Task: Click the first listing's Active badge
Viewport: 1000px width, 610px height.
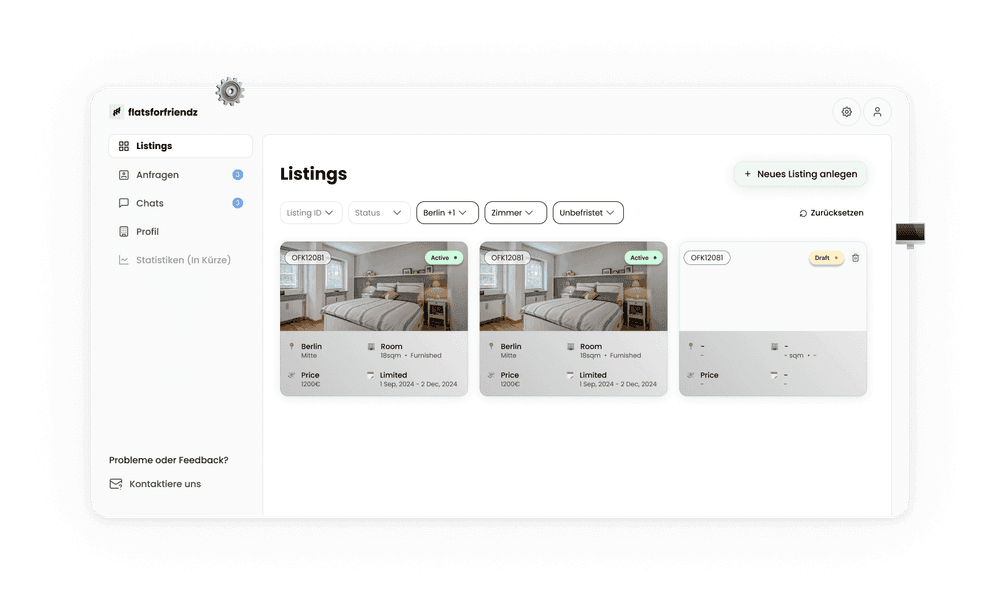Action: 444,258
